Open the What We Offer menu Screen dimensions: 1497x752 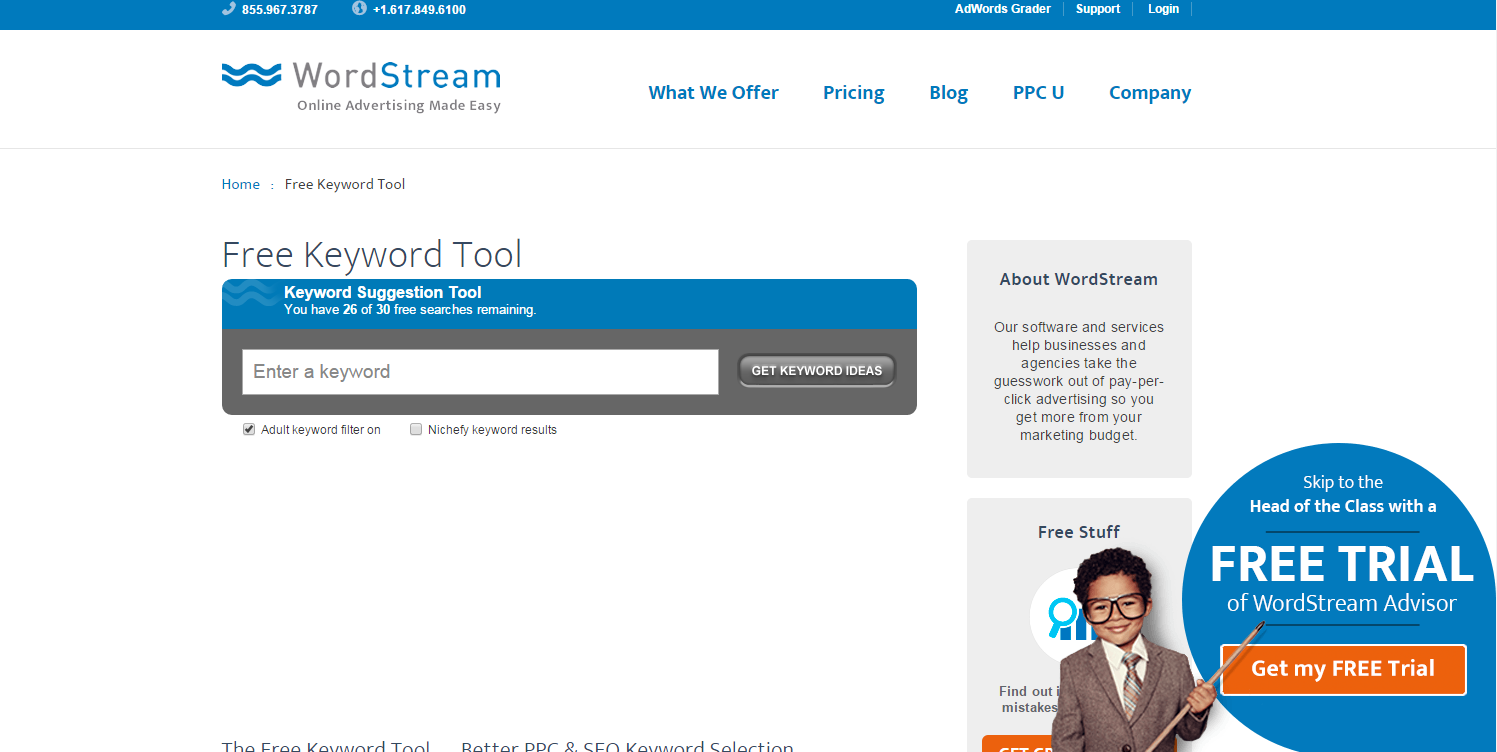(713, 92)
